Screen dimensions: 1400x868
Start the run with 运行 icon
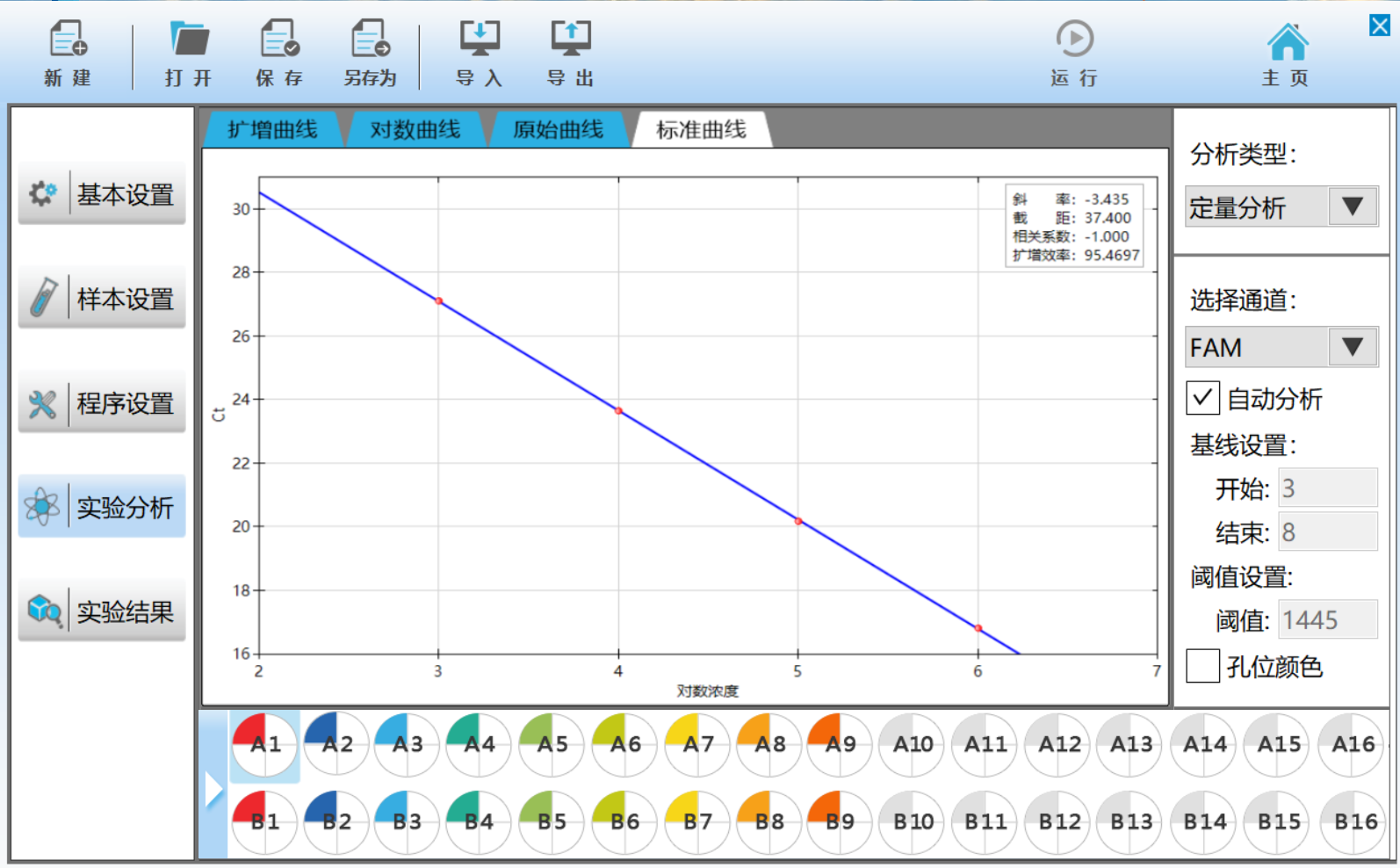click(1074, 40)
